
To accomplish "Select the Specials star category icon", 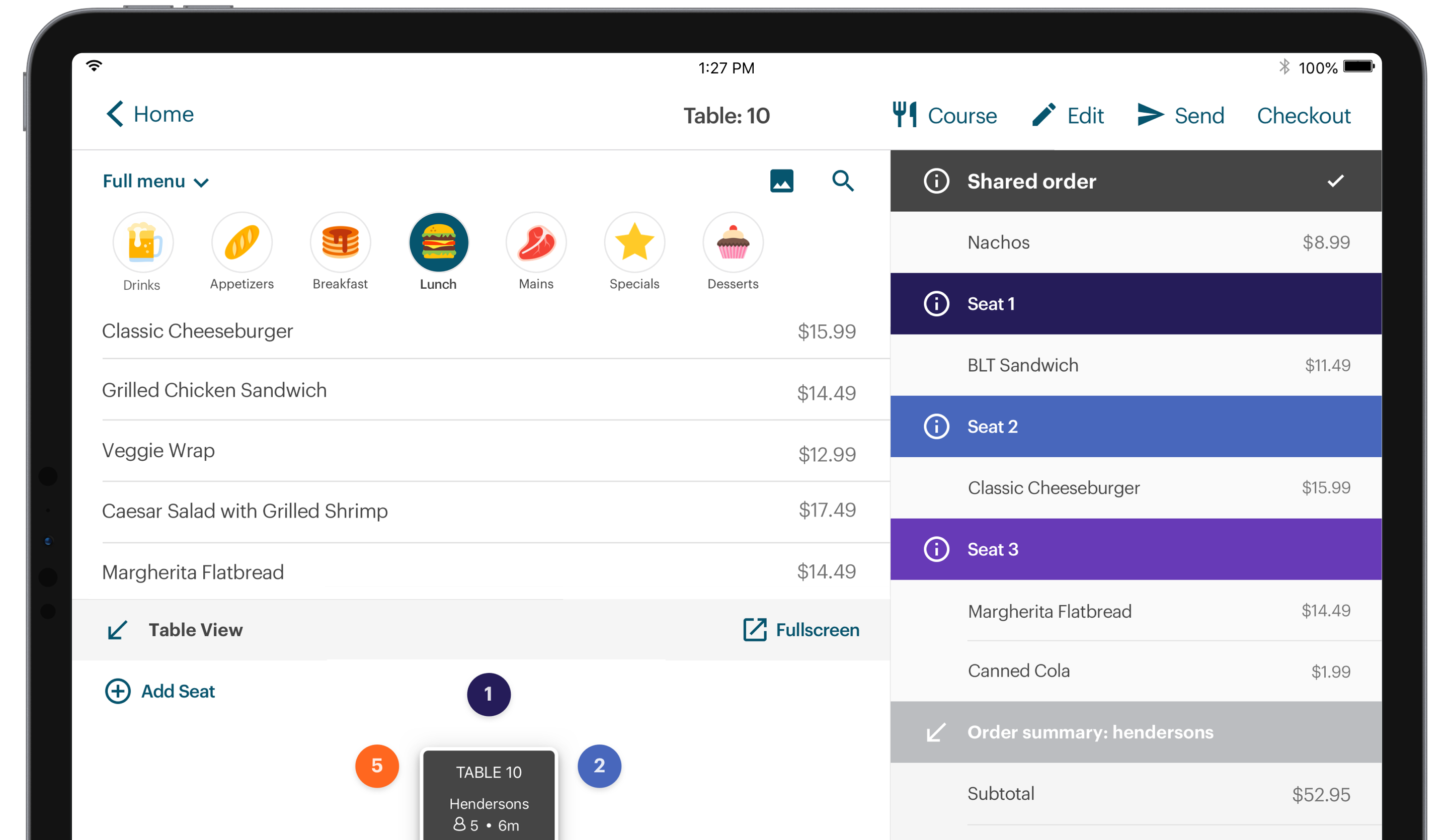I will [634, 242].
